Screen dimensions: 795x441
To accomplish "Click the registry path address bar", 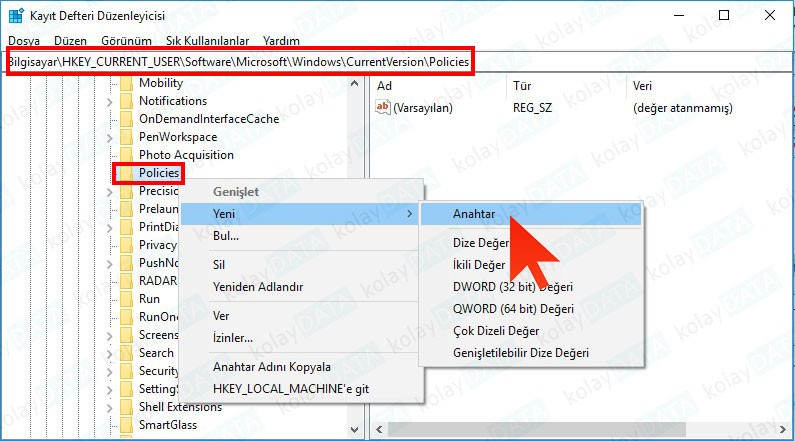I will [239, 62].
